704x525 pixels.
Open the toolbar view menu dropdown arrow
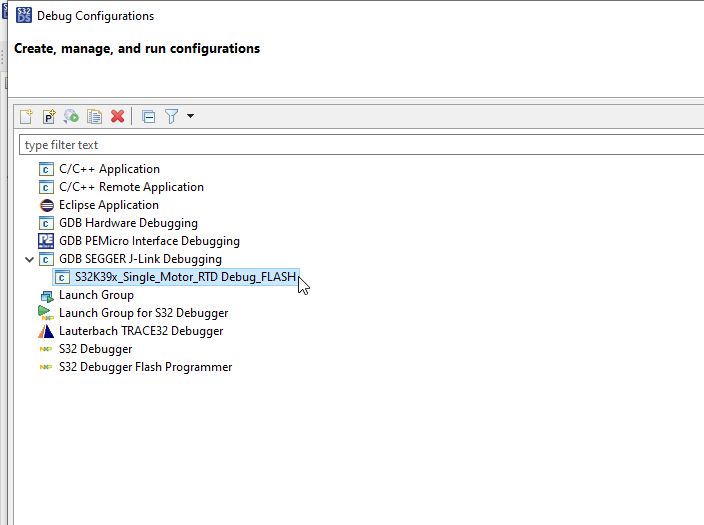tap(190, 116)
